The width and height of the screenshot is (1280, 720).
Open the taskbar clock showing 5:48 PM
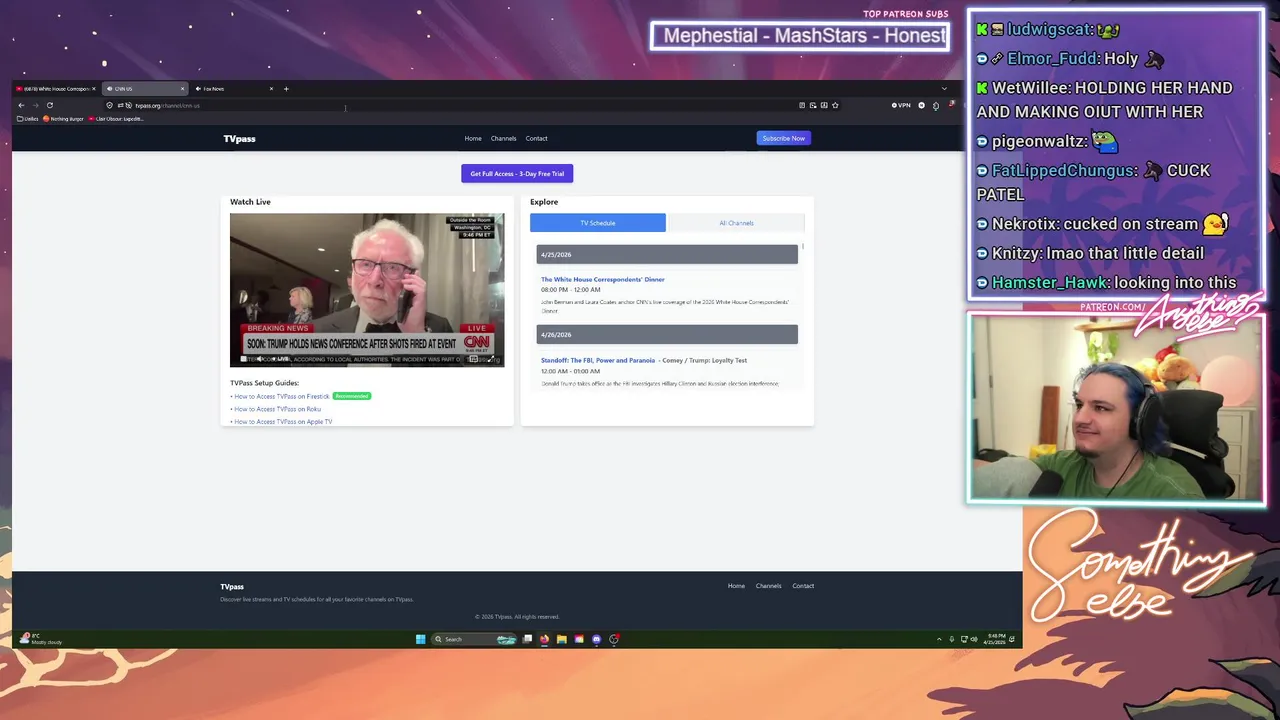click(x=993, y=639)
